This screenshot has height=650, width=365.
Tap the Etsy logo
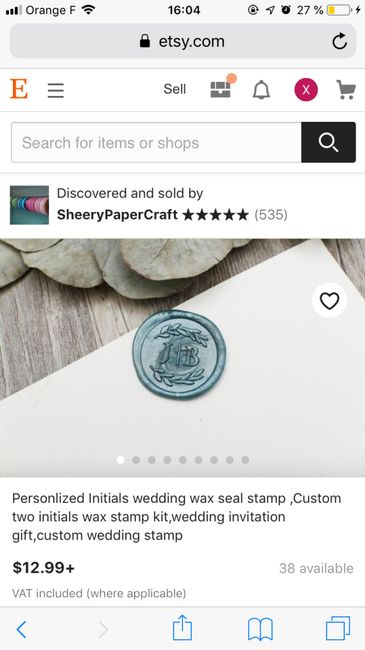[x=19, y=89]
